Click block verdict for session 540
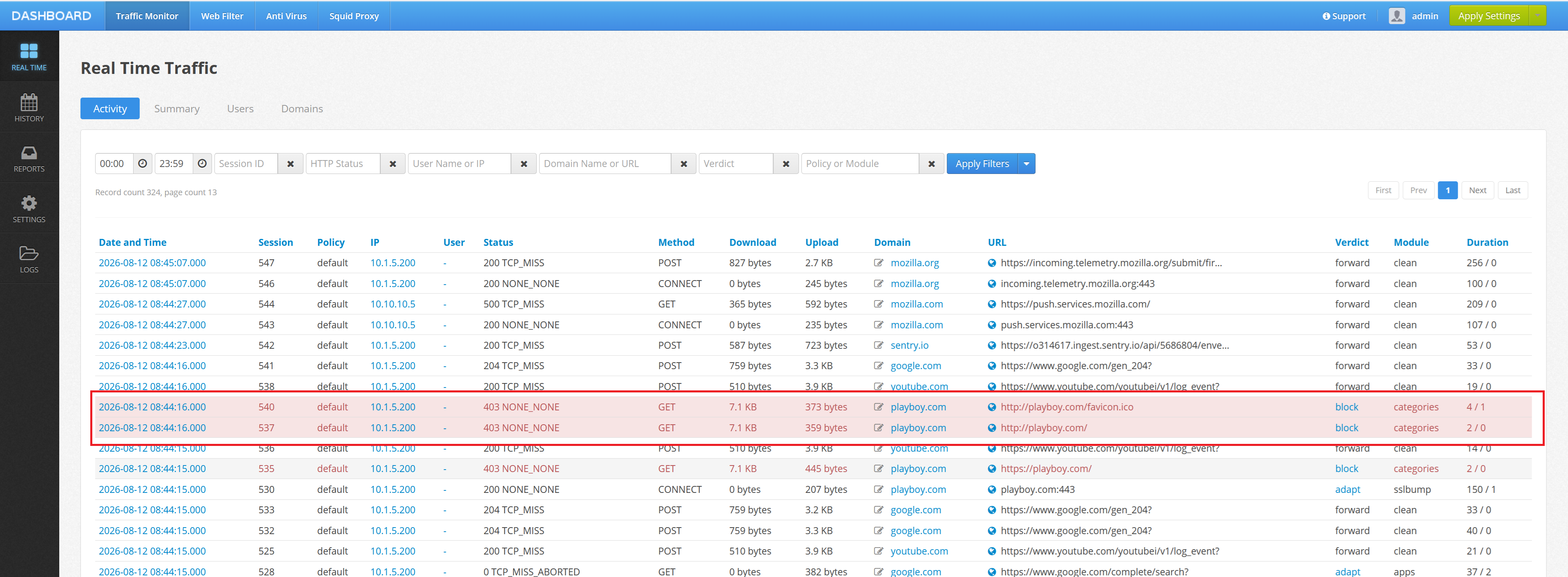 pyautogui.click(x=1347, y=407)
